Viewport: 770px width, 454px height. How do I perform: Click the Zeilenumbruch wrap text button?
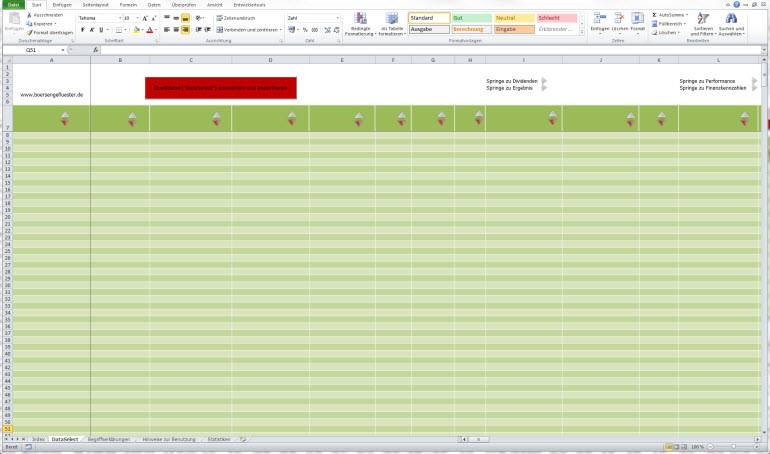coord(236,18)
